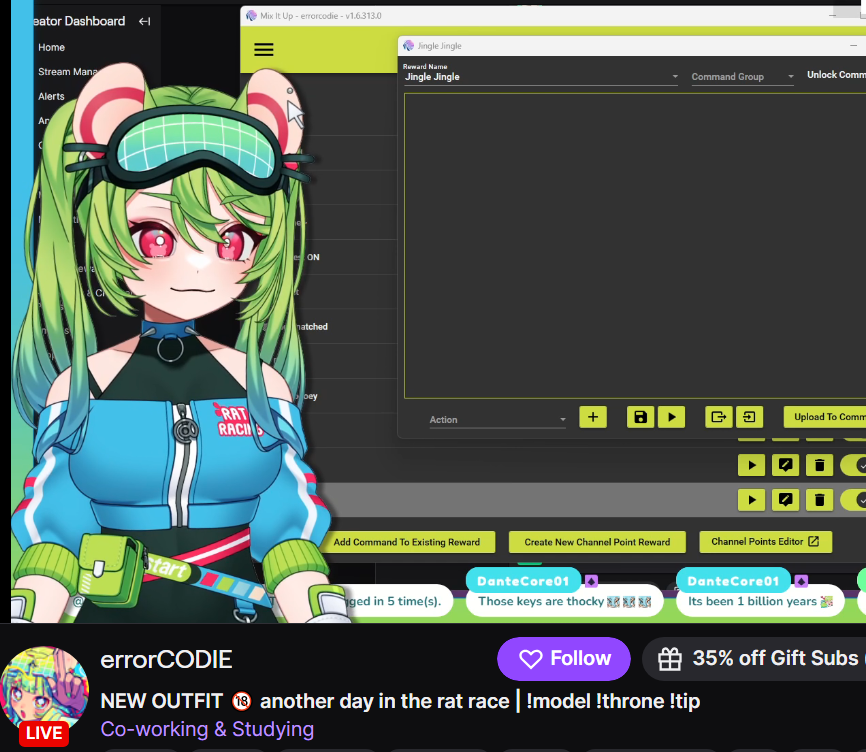Run the command in upper list row
The width and height of the screenshot is (866, 752).
pos(752,465)
